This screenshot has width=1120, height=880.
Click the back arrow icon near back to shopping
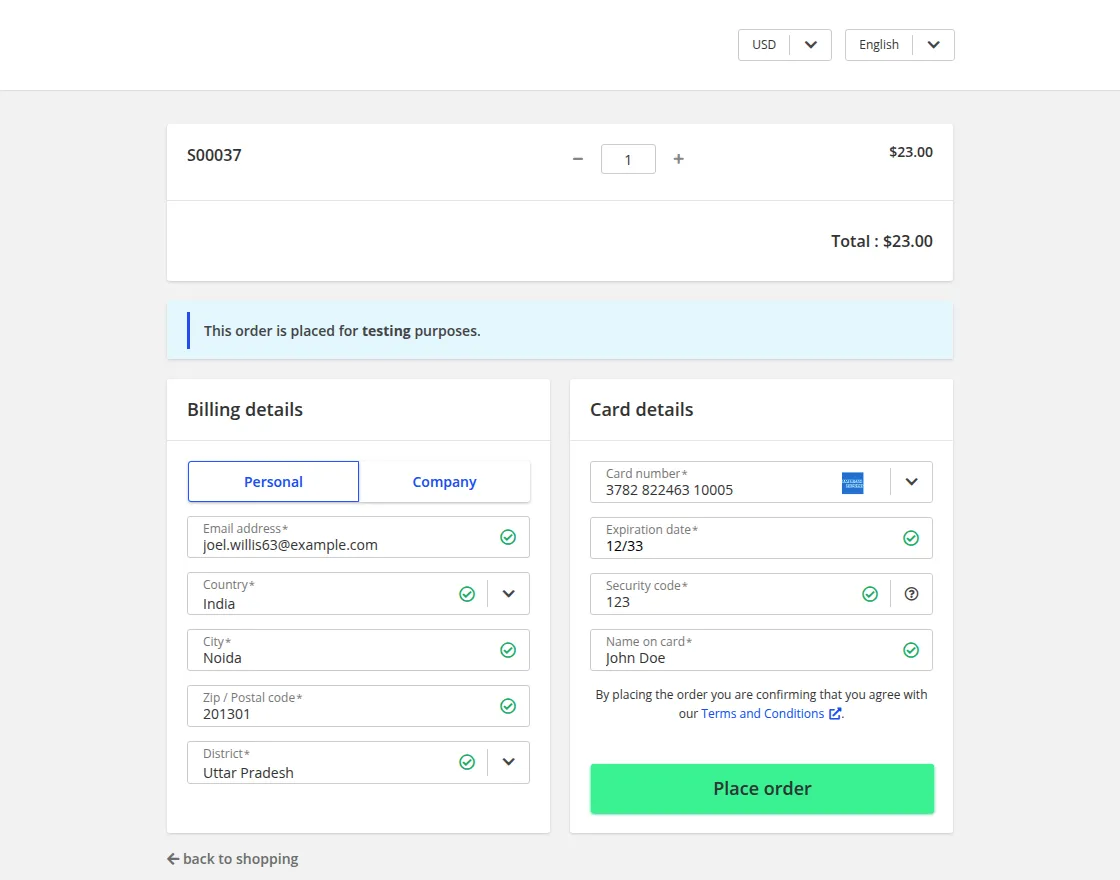tap(173, 858)
